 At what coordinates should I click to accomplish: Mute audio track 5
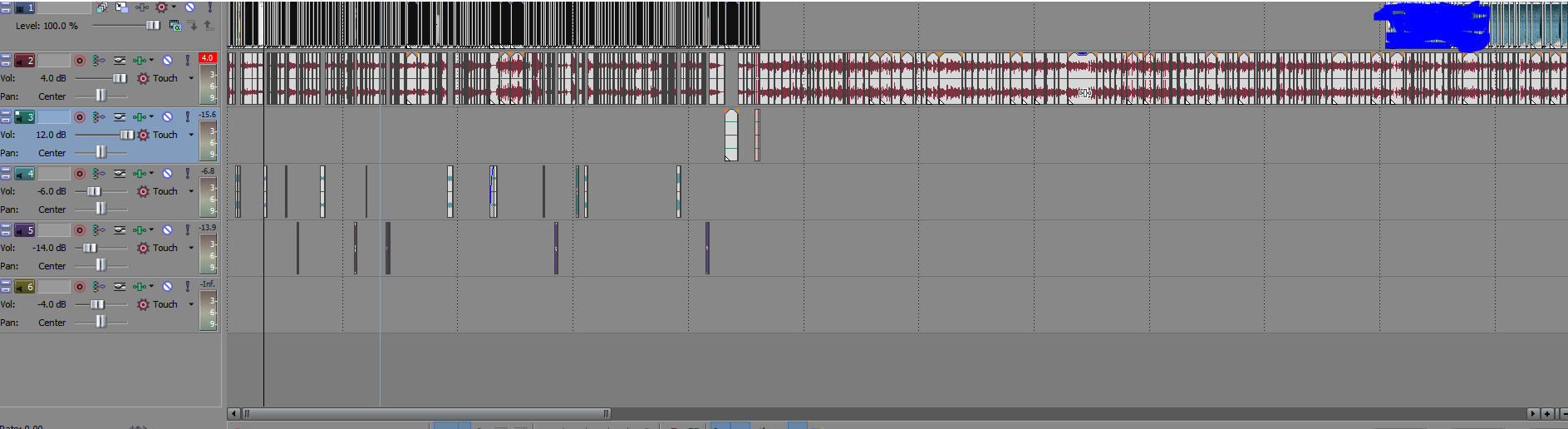tap(167, 230)
